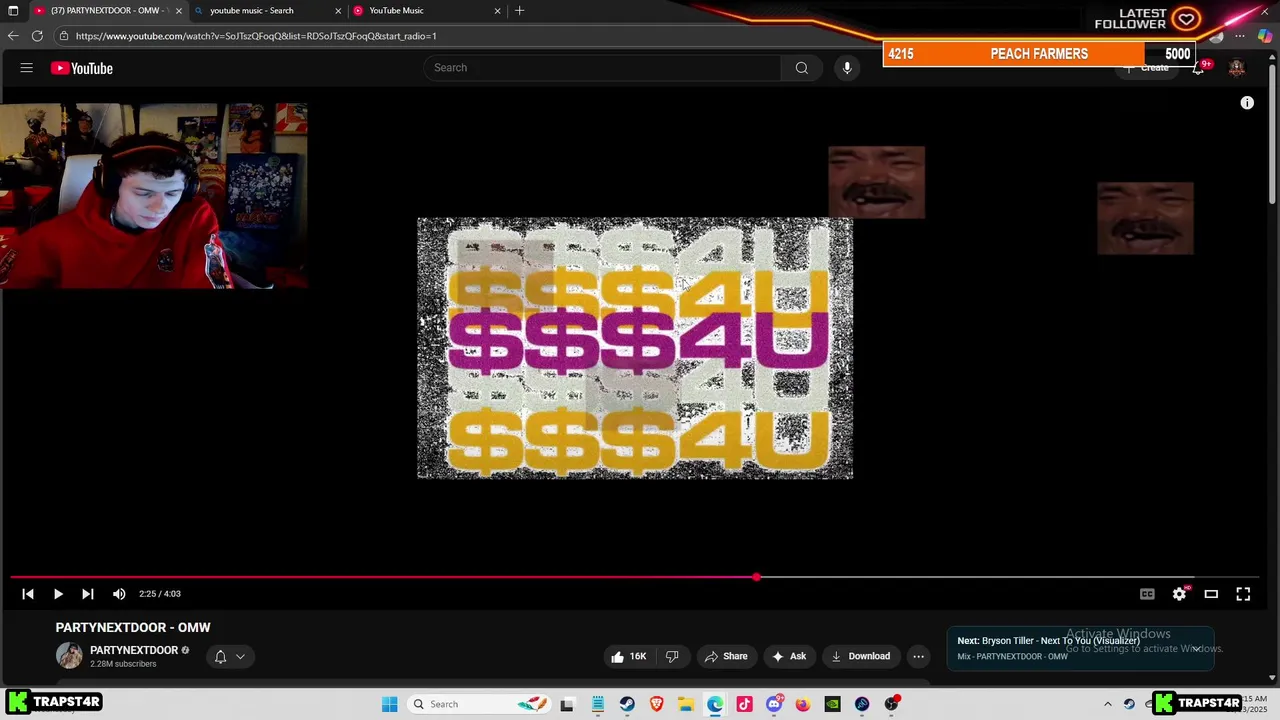Image resolution: width=1280 pixels, height=720 pixels.
Task: Play the paused video
Action: pos(58,594)
